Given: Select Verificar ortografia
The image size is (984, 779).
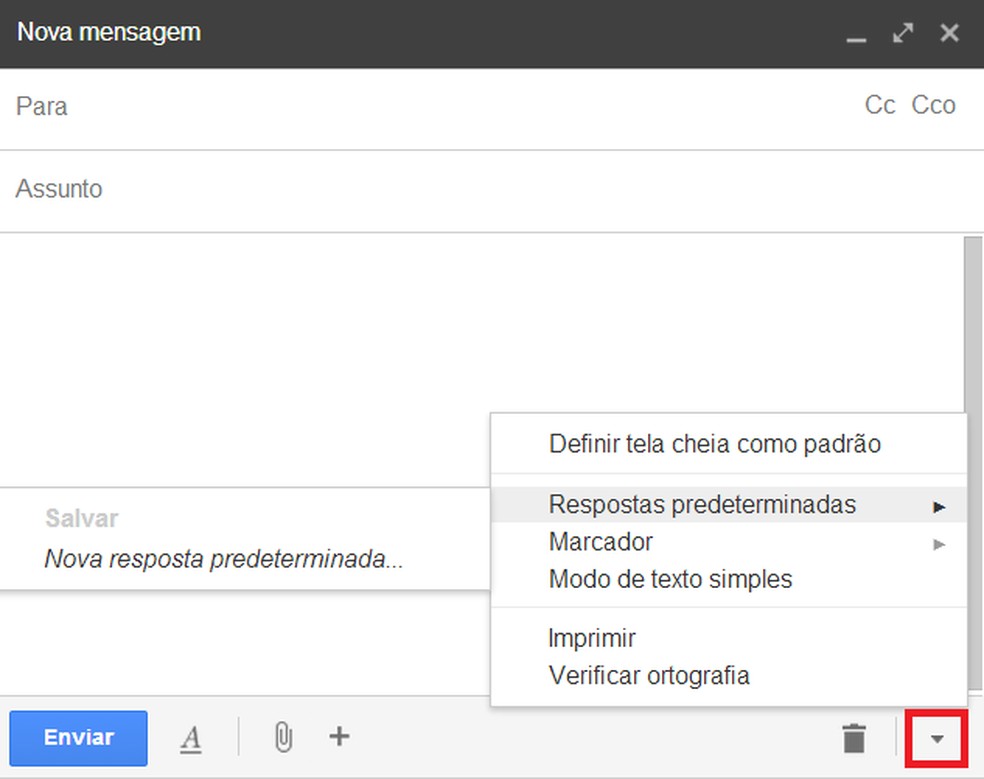Looking at the screenshot, I should [648, 675].
